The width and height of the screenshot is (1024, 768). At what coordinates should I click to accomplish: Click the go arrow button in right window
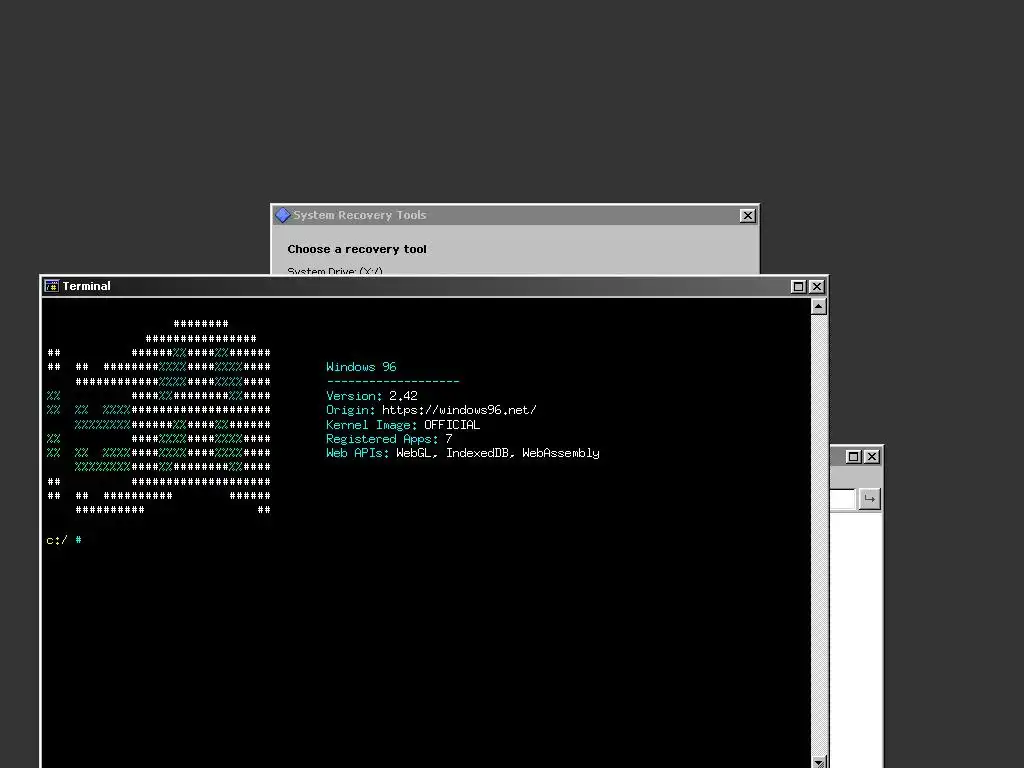tap(869, 499)
